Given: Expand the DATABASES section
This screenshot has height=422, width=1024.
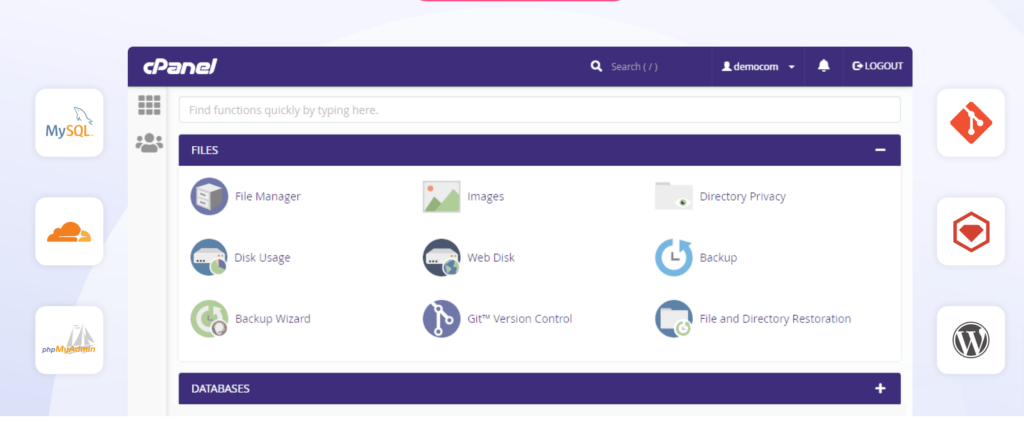Looking at the screenshot, I should [880, 388].
